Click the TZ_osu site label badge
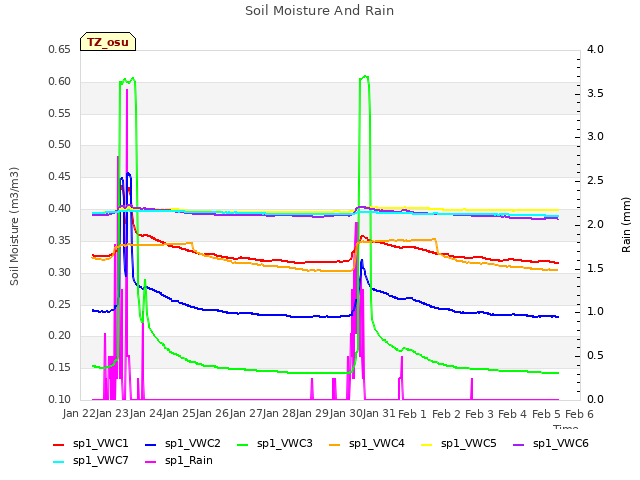The height and width of the screenshot is (480, 640). 108,42
